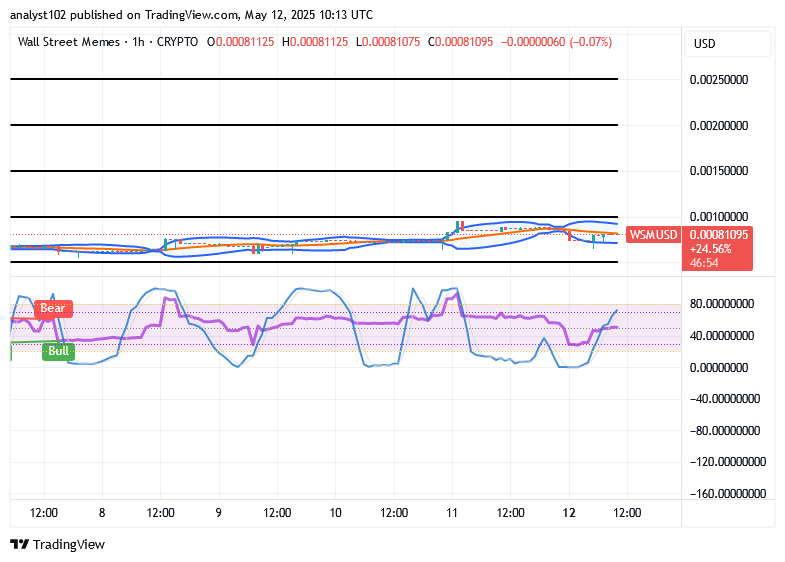Click the 0.00250000 price axis label
The height and width of the screenshot is (562, 785).
tap(719, 80)
